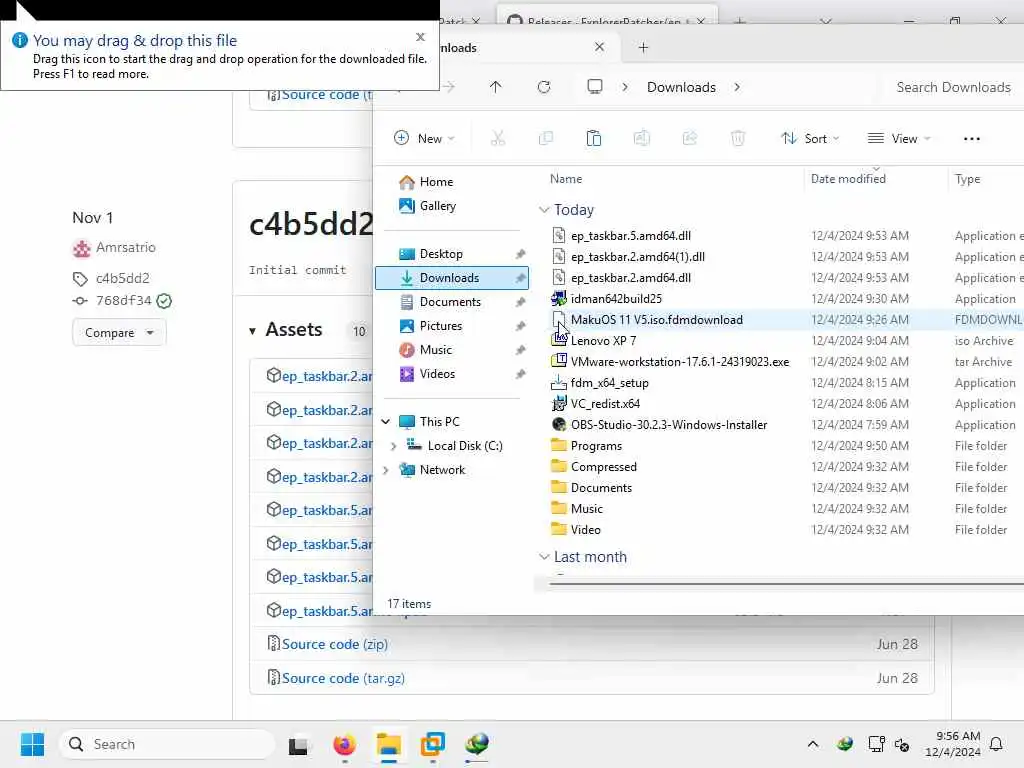Click the c4b5dd2 tag link
The image size is (1024, 768).
pos(122,278)
